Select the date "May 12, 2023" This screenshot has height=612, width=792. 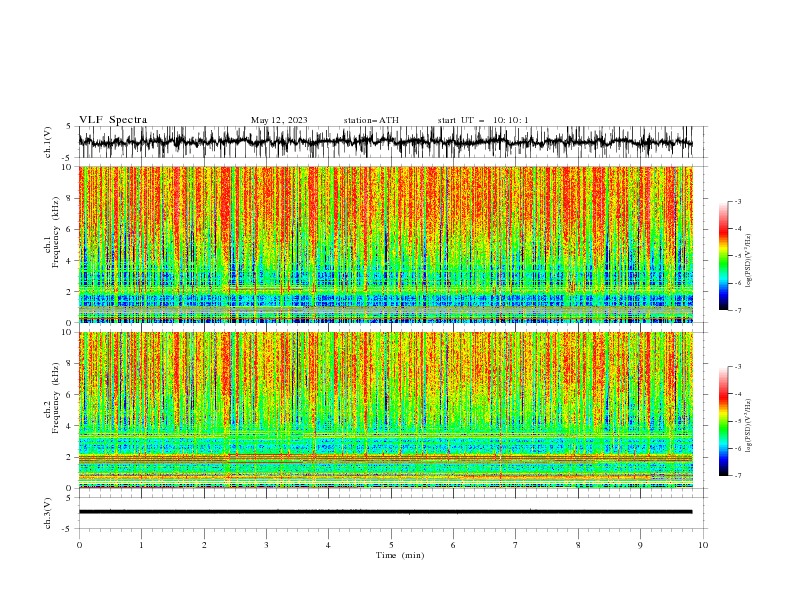[279, 120]
